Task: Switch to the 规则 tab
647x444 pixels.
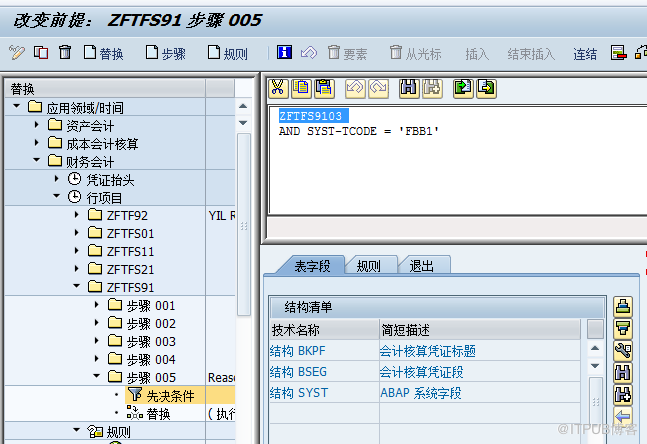Action: [369, 265]
